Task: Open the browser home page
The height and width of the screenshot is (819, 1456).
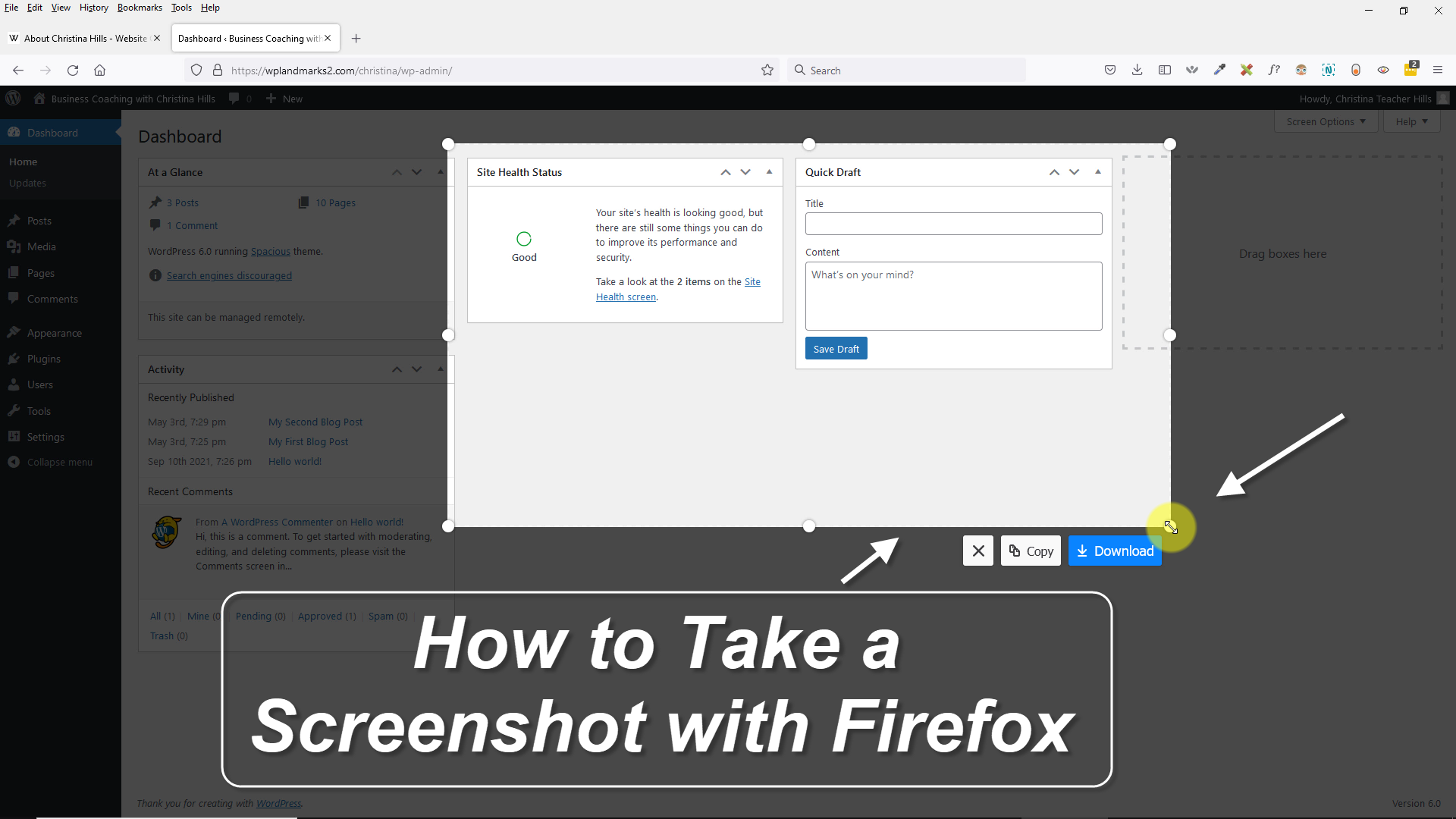Action: (x=99, y=71)
